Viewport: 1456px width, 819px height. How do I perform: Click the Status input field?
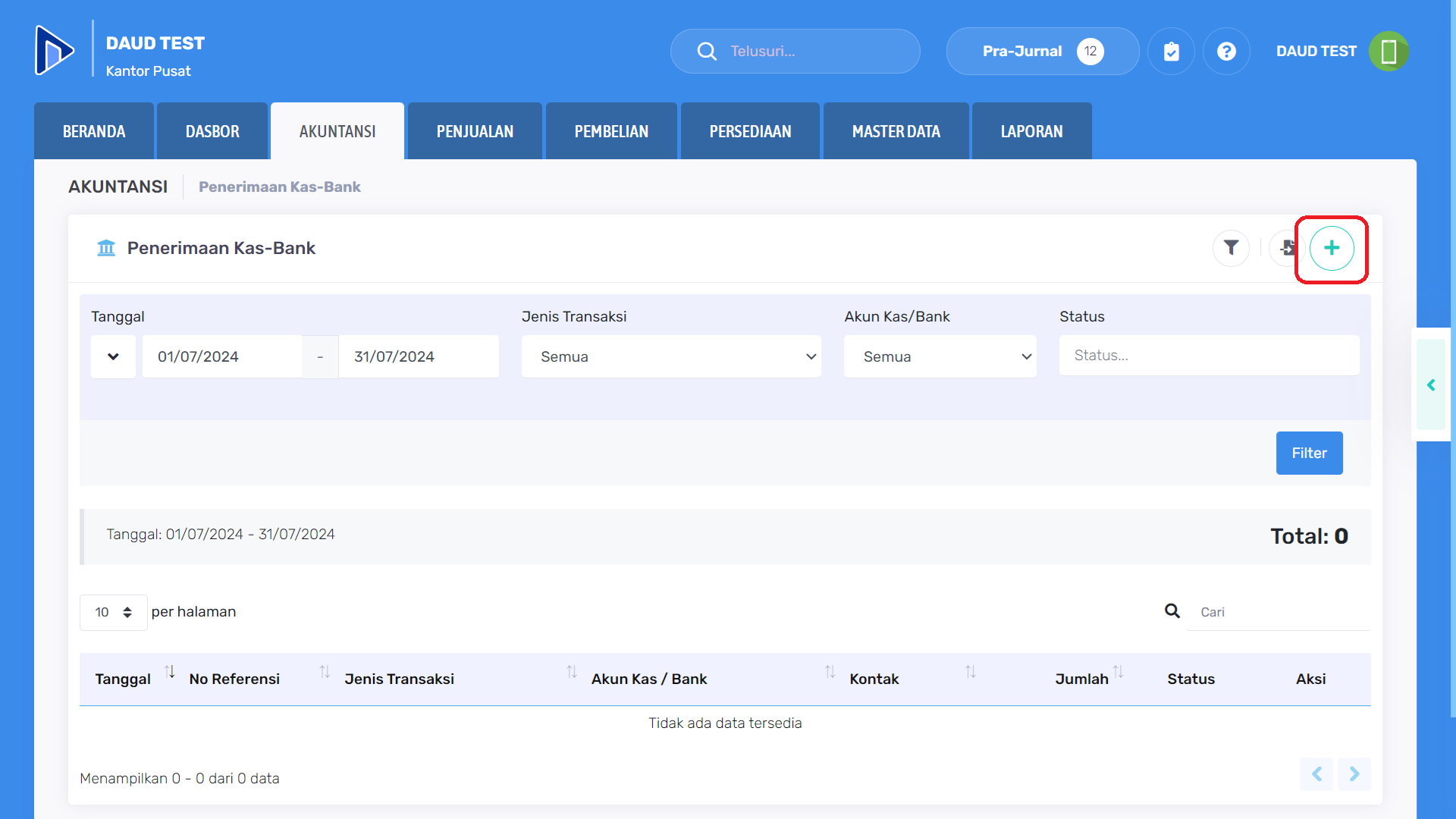[x=1210, y=356]
